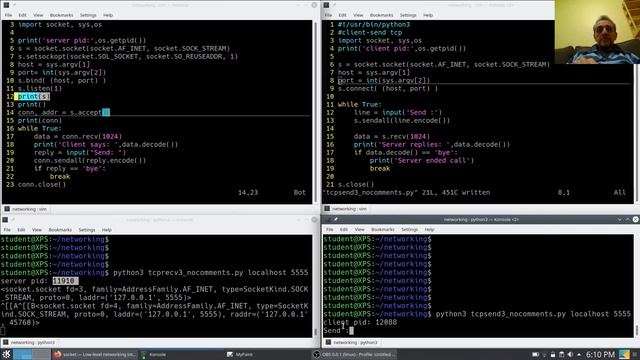Click Konsole app icon in client vim title bar
Screen dimensions: 640x360
click(x=326, y=5)
